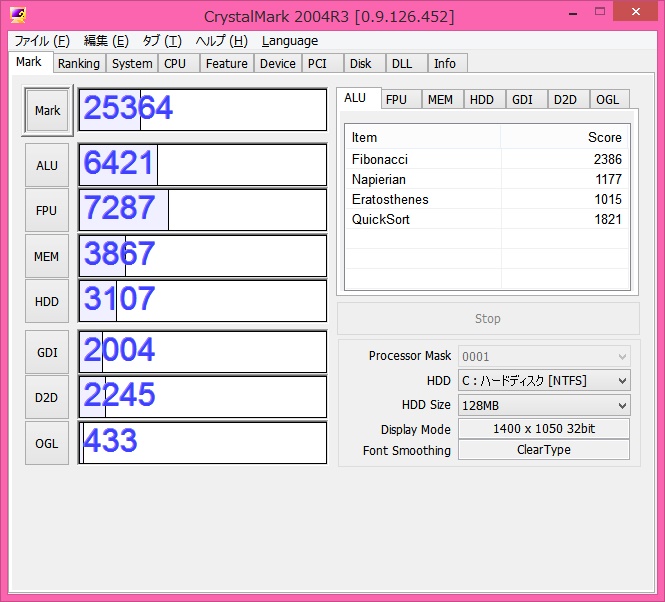Select the Fibonacci row
665x602 pixels.
pos(487,159)
